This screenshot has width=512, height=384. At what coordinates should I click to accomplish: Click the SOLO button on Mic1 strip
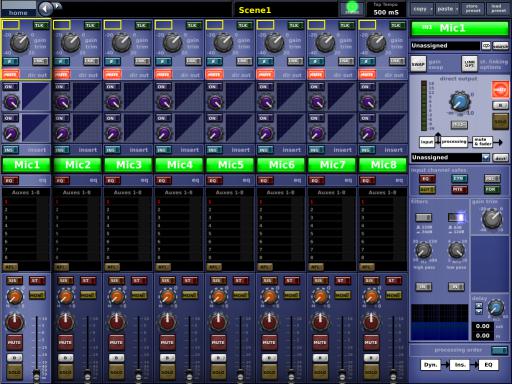pos(14,372)
